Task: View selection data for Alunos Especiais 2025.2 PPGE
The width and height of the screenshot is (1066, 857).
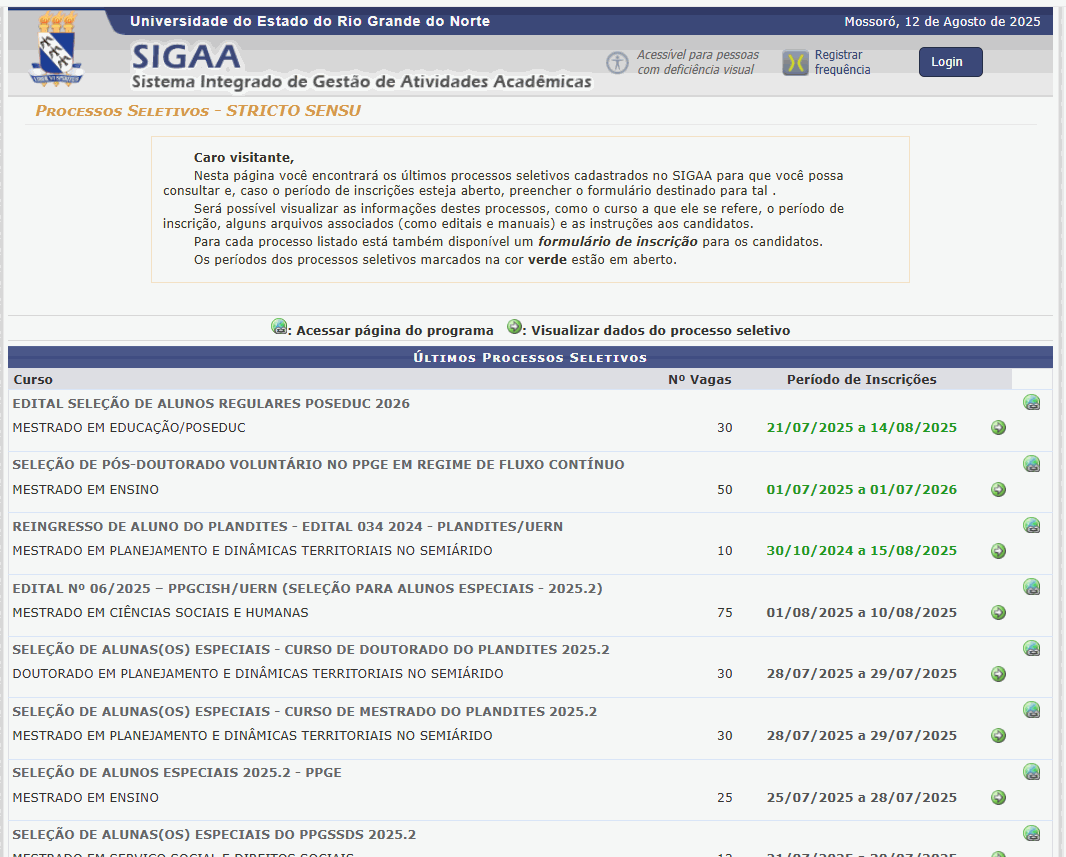Action: [998, 798]
